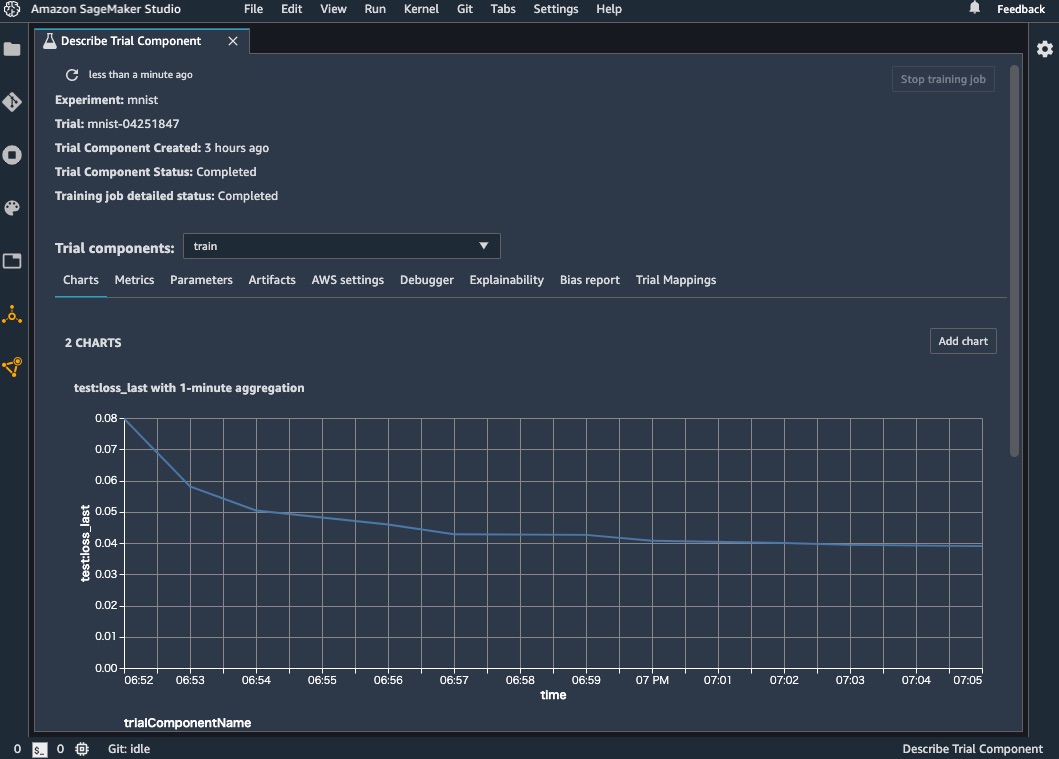Open the File Browser sidebar folder icon

click(12, 49)
